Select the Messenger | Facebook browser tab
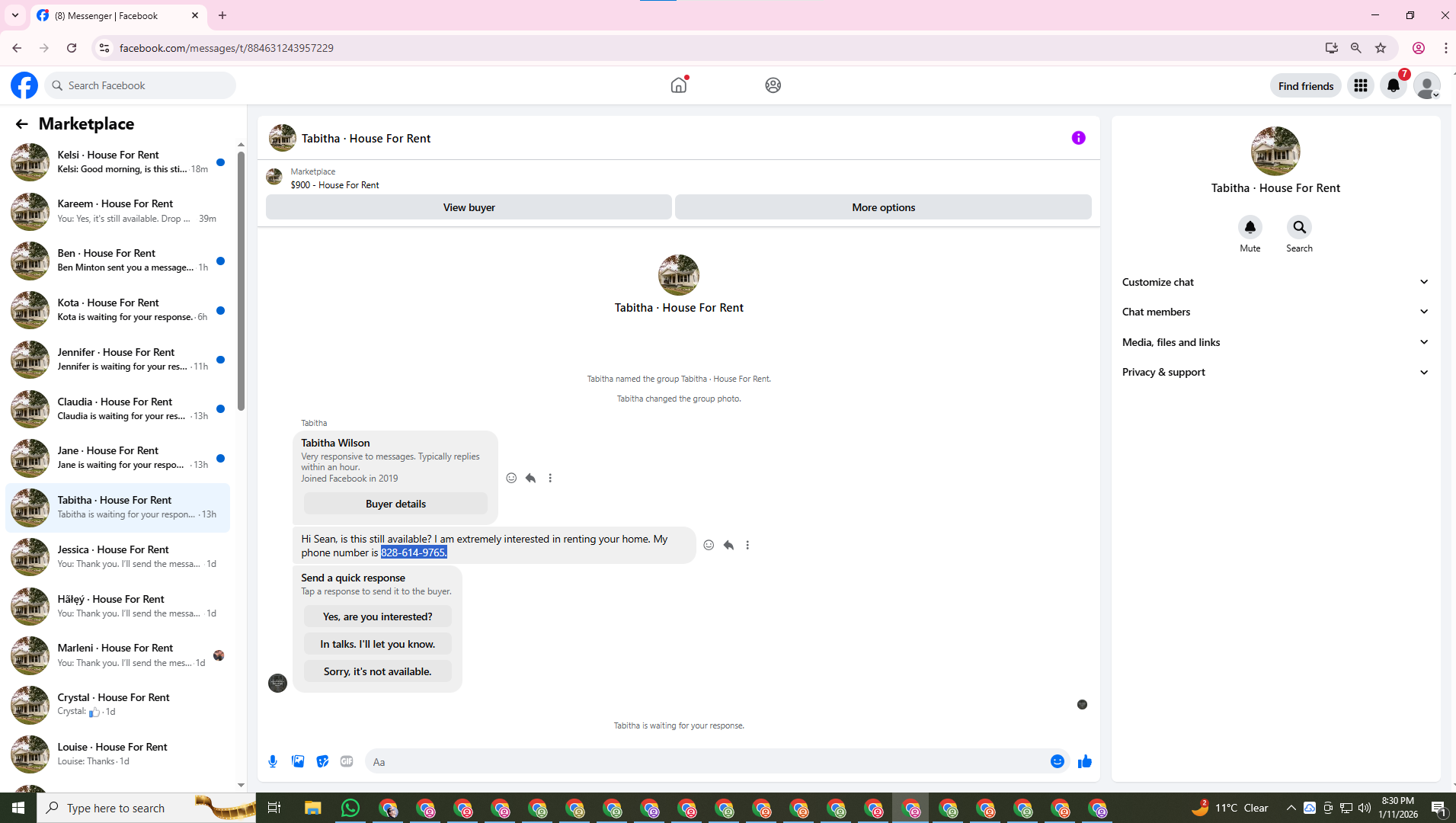 pos(118,15)
